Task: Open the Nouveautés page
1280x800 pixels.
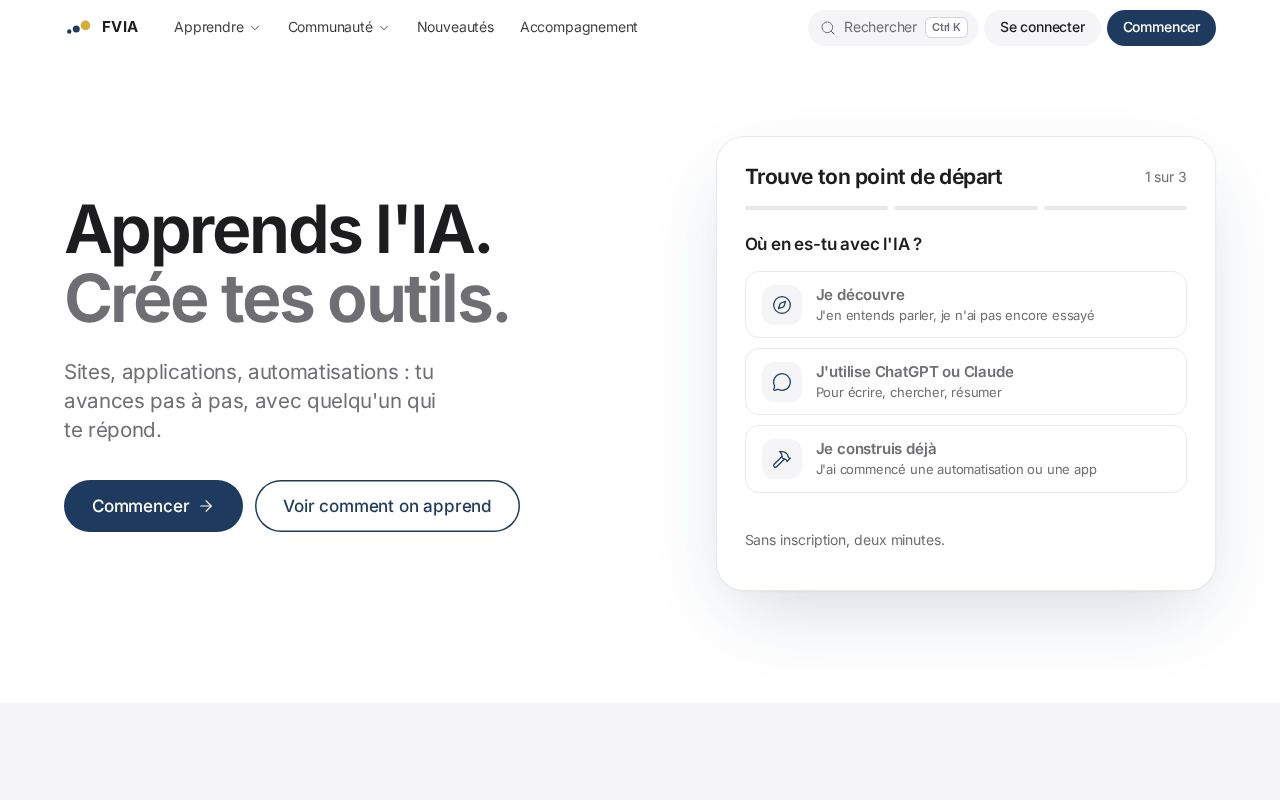Action: click(x=455, y=27)
